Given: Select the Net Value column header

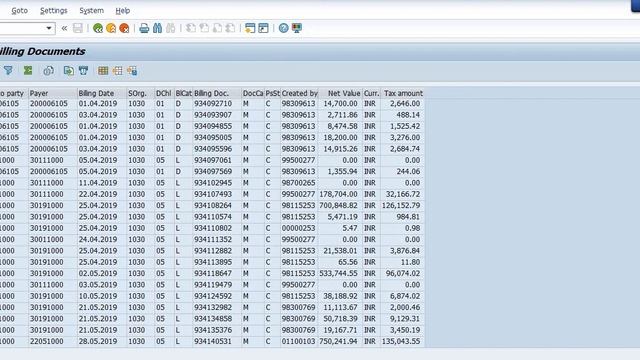Looking at the screenshot, I should pos(340,93).
